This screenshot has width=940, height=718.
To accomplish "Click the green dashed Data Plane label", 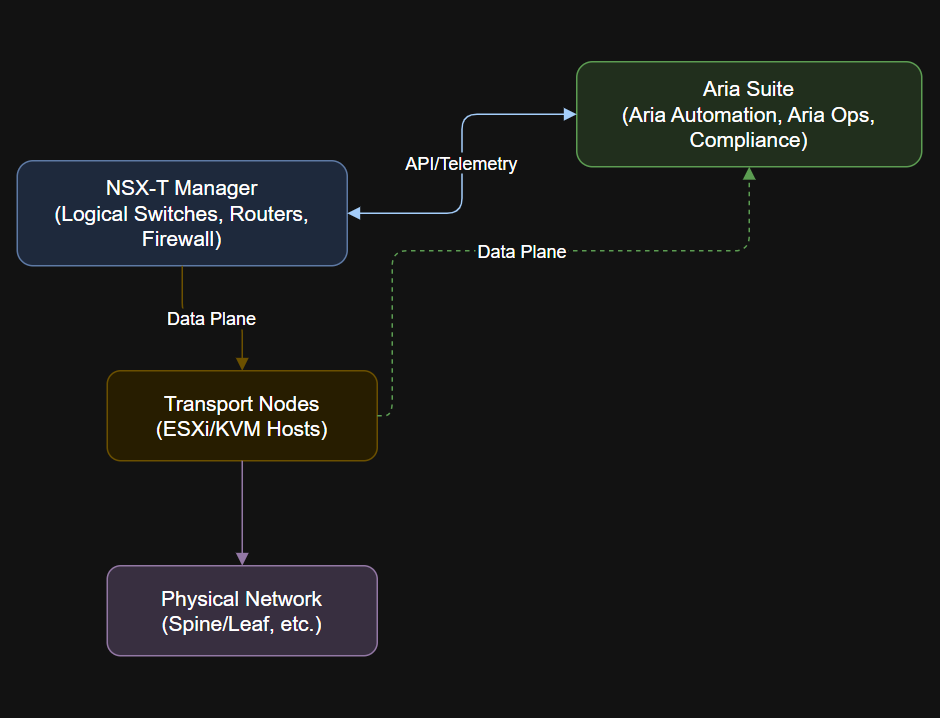I will 522,252.
